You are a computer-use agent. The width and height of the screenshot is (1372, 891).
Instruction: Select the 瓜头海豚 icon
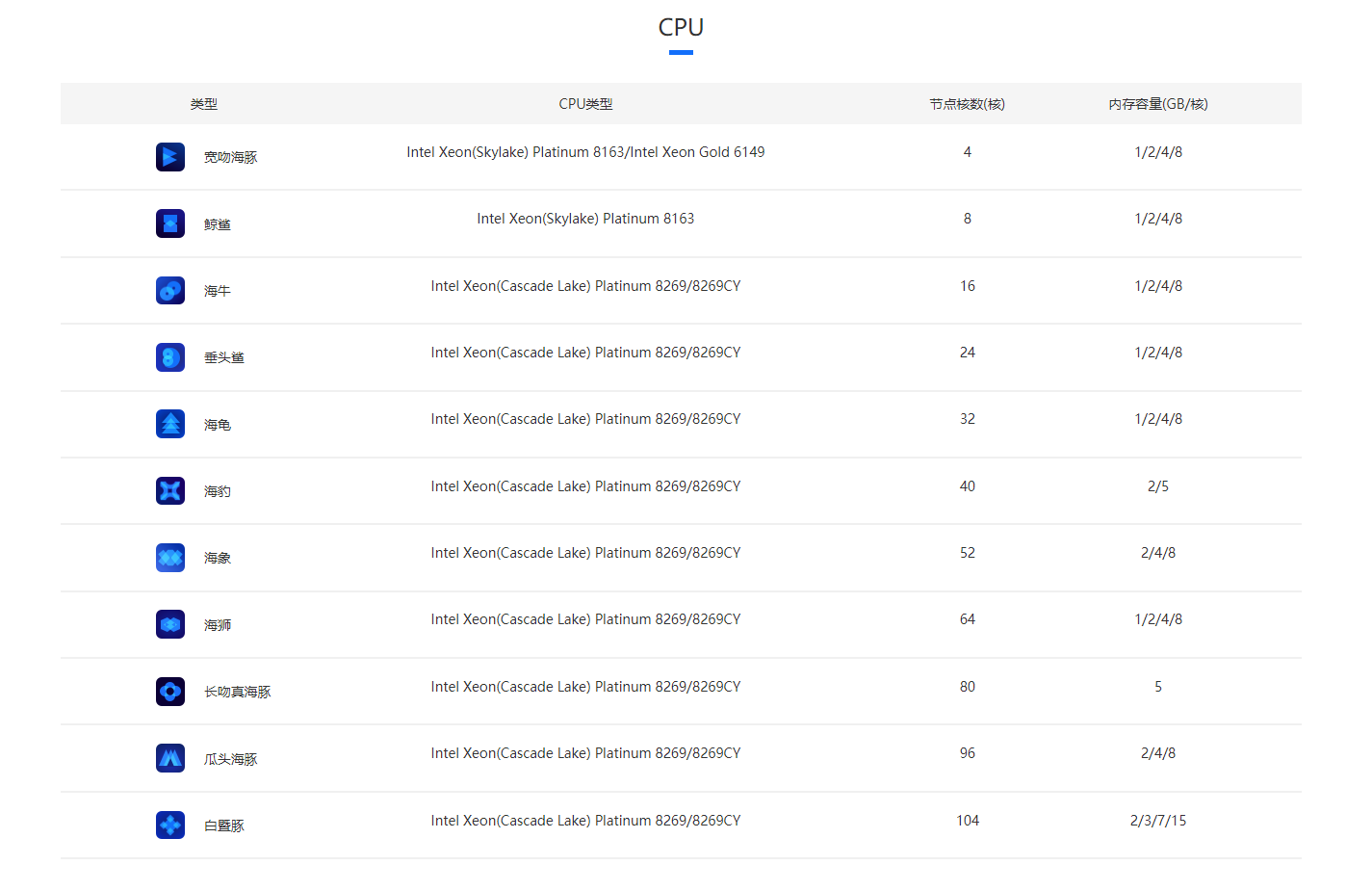[x=170, y=758]
